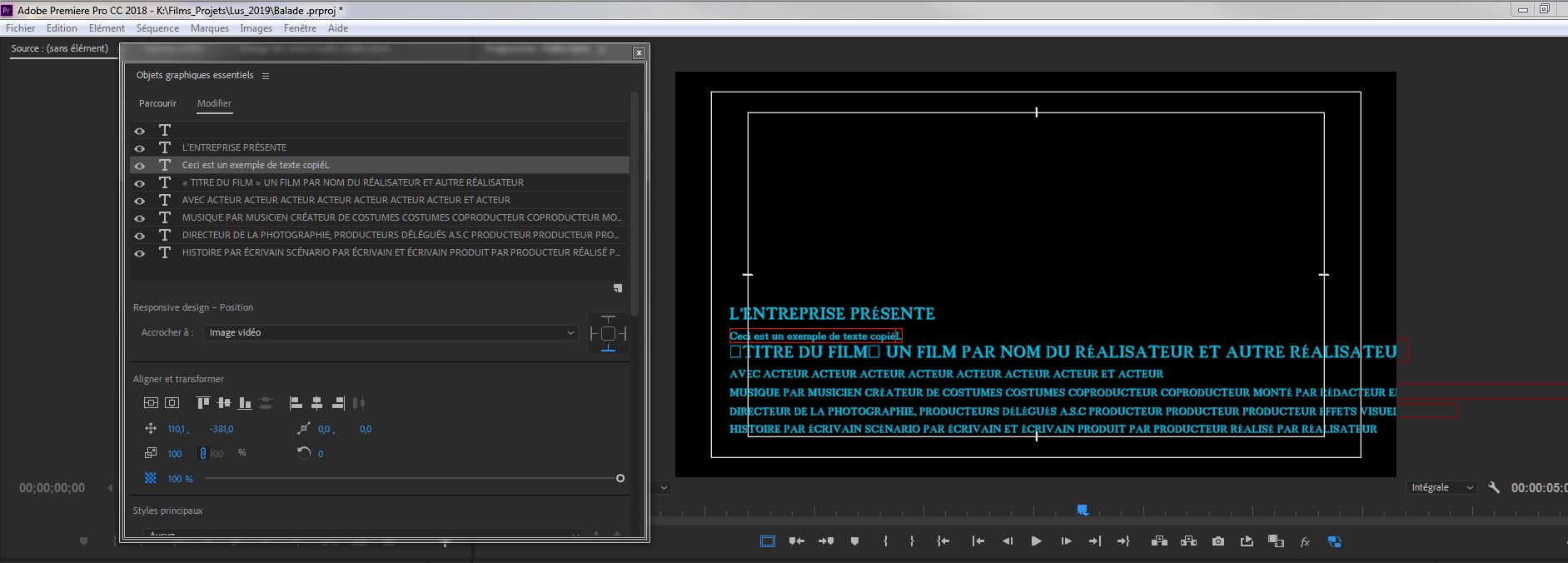This screenshot has height=563, width=1568.
Task: Open the Accrocher à Image vidéo dropdown
Action: tap(391, 333)
